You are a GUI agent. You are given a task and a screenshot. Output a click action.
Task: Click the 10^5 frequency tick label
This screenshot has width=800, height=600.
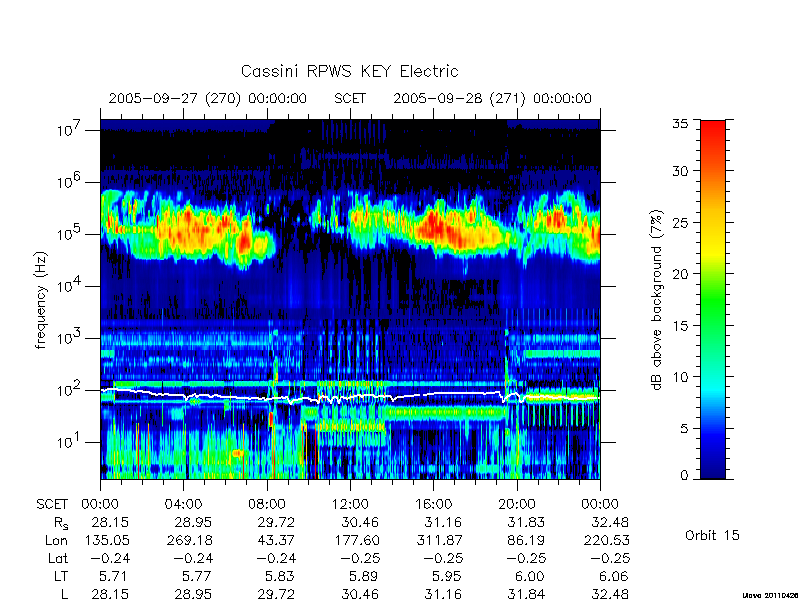(70, 234)
